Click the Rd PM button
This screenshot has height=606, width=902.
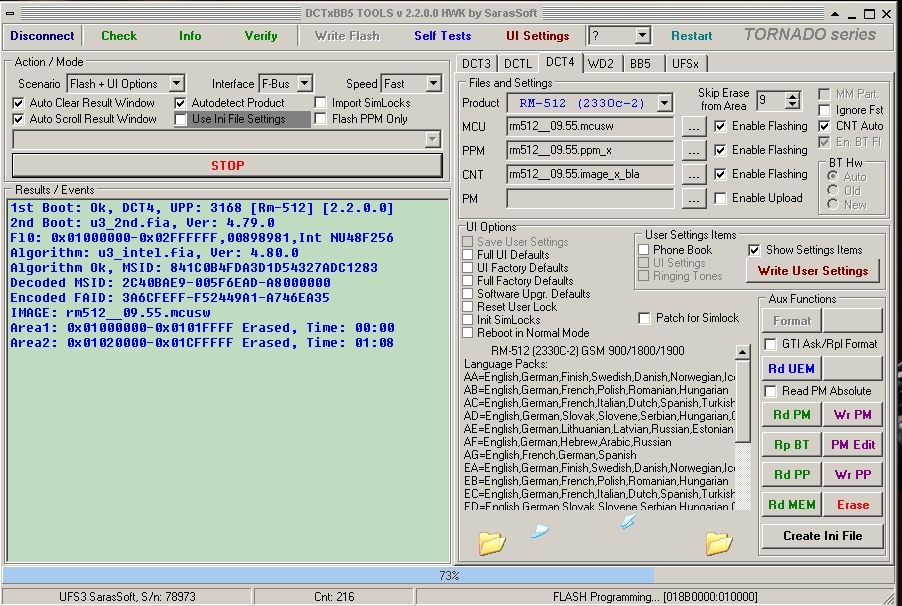[791, 414]
